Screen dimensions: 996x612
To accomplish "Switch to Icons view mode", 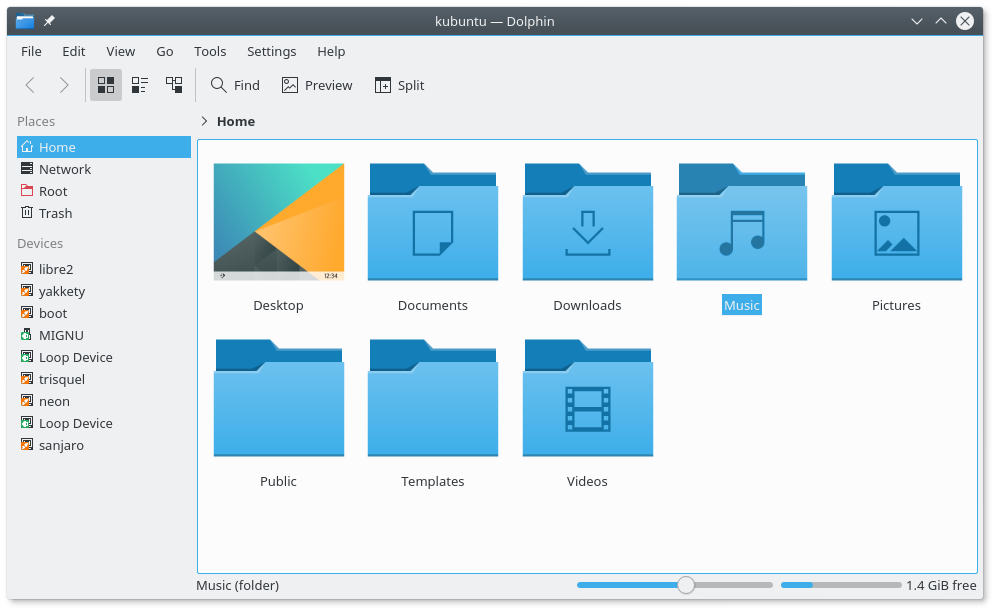I will coord(105,85).
